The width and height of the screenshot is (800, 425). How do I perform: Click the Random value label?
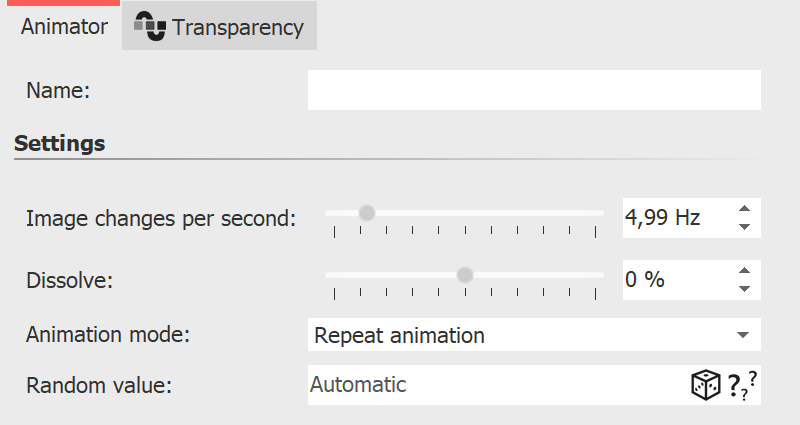point(99,385)
